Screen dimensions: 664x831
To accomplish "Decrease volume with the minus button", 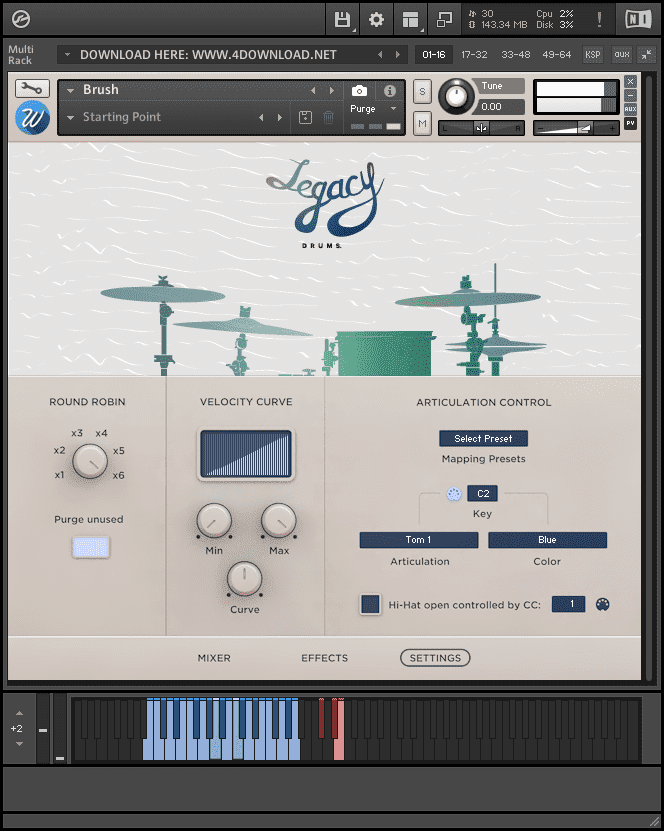I will click(541, 128).
